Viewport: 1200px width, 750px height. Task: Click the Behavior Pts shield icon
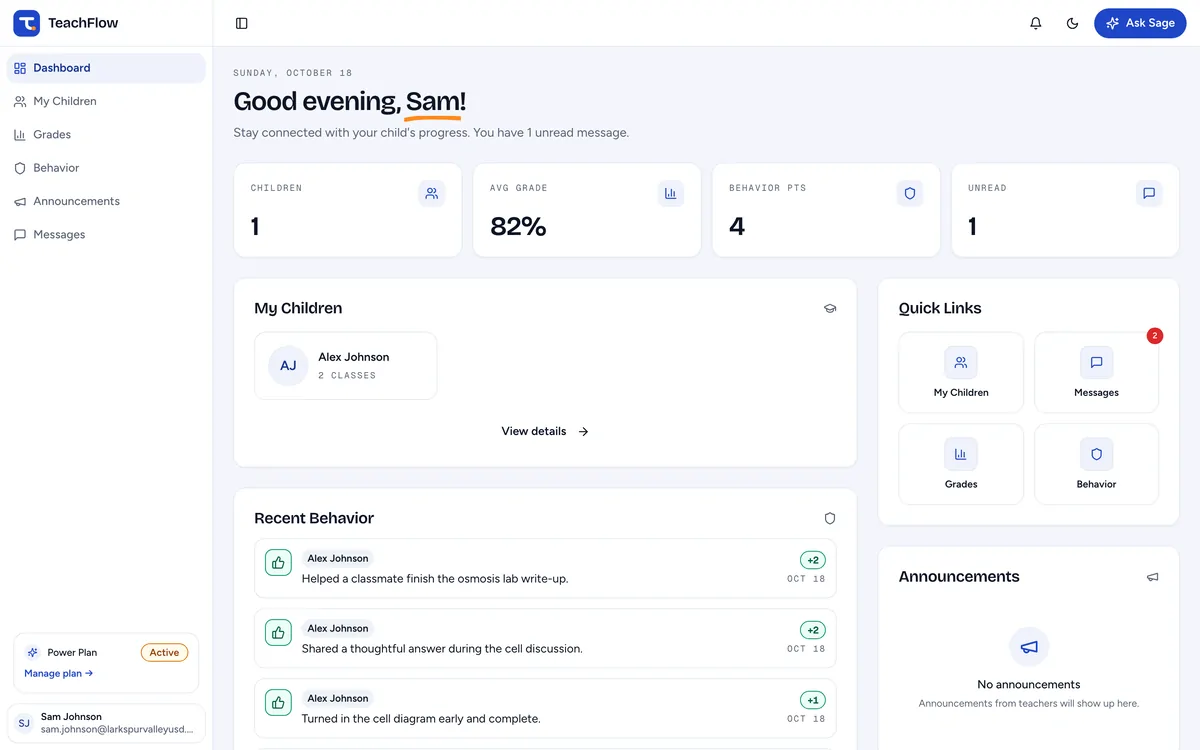pos(910,194)
